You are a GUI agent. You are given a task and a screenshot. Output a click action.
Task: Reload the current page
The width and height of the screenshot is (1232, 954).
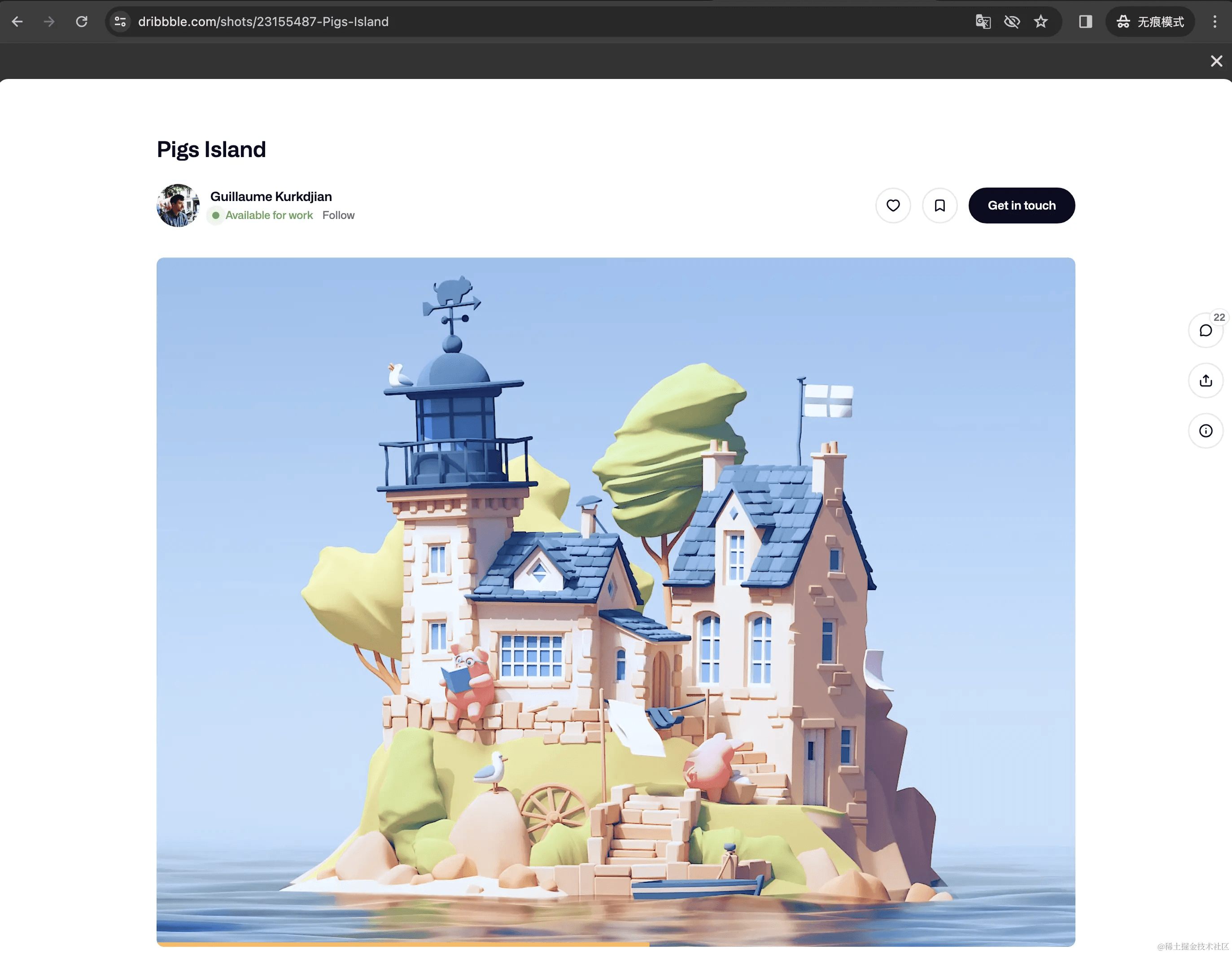(82, 22)
